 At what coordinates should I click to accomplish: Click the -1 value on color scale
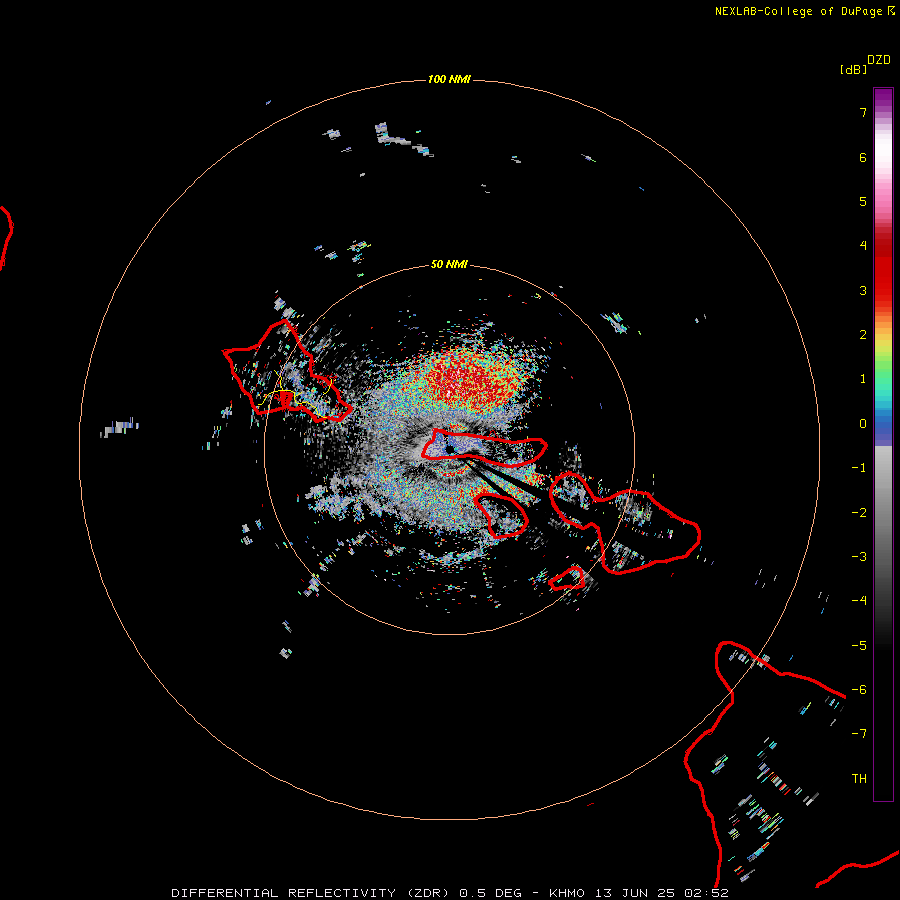(859, 468)
